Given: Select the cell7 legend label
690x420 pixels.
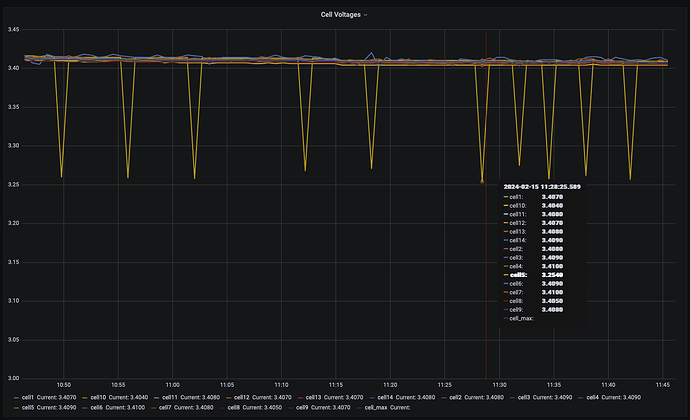Looking at the screenshot, I should point(165,408).
